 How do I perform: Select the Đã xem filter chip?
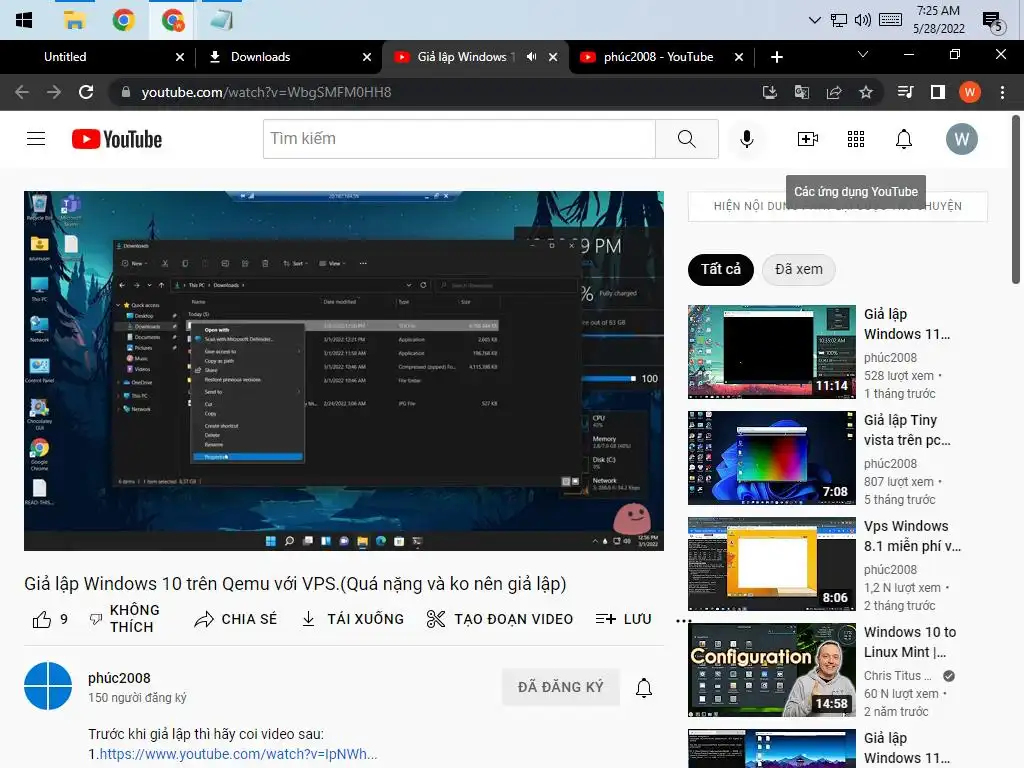tap(799, 269)
